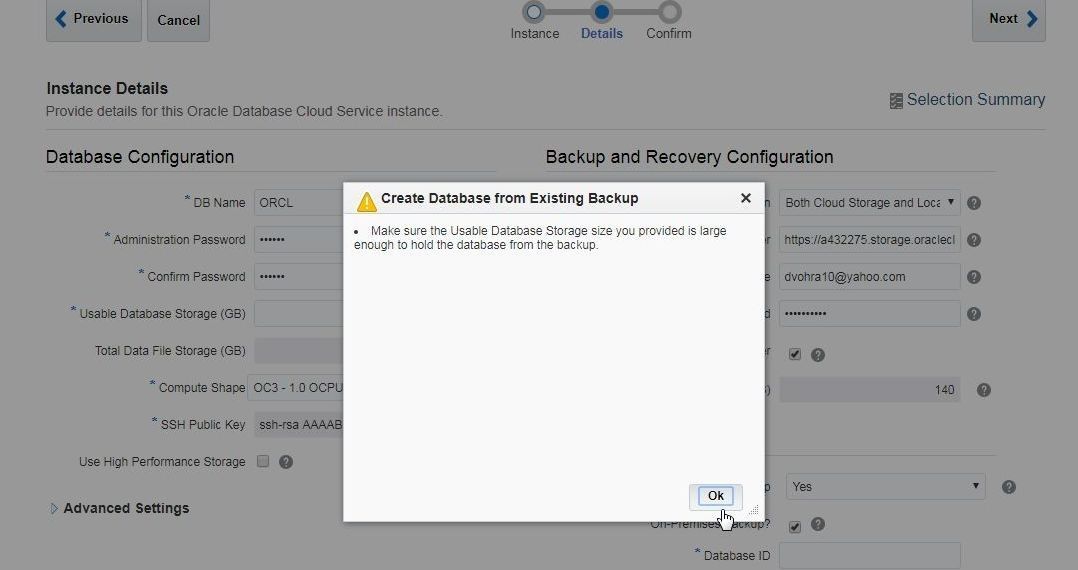Open help icon beside the checked create container box
Viewport: 1078px width, 570px height.
(817, 355)
